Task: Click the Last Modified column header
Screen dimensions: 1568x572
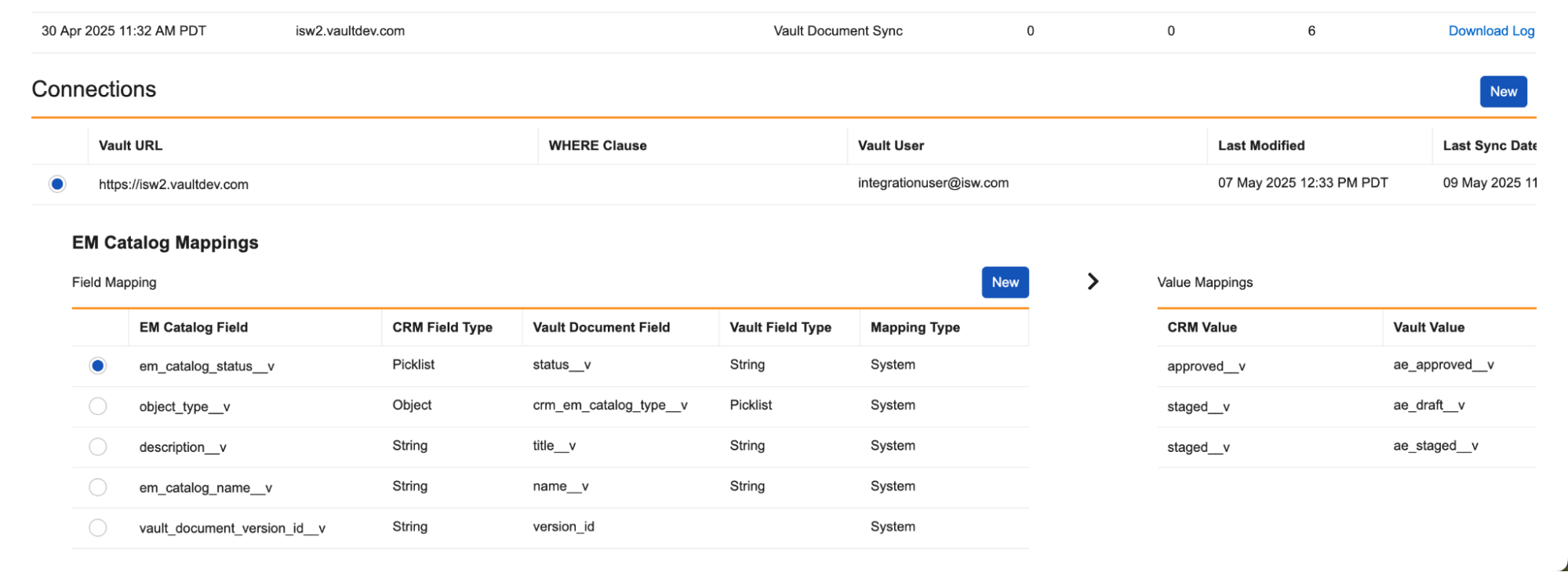Action: [1261, 145]
